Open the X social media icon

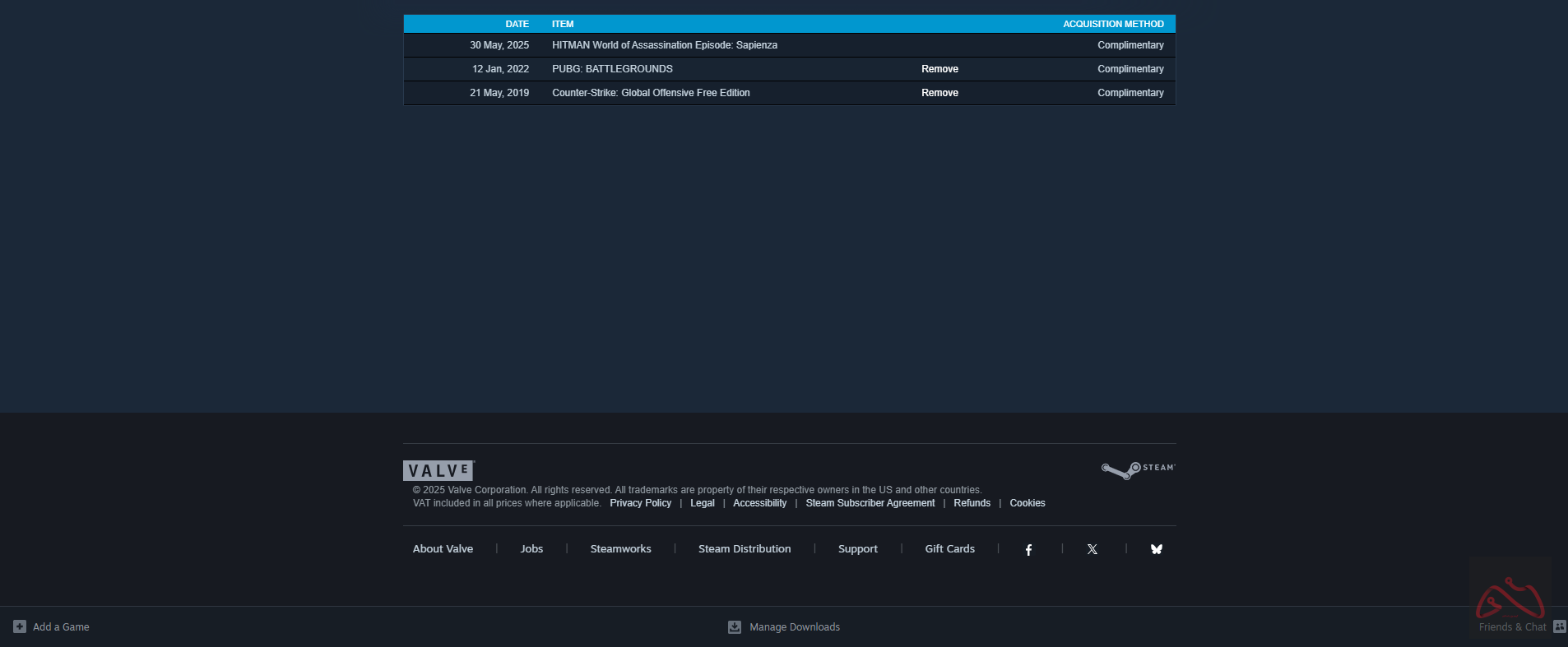coord(1092,549)
